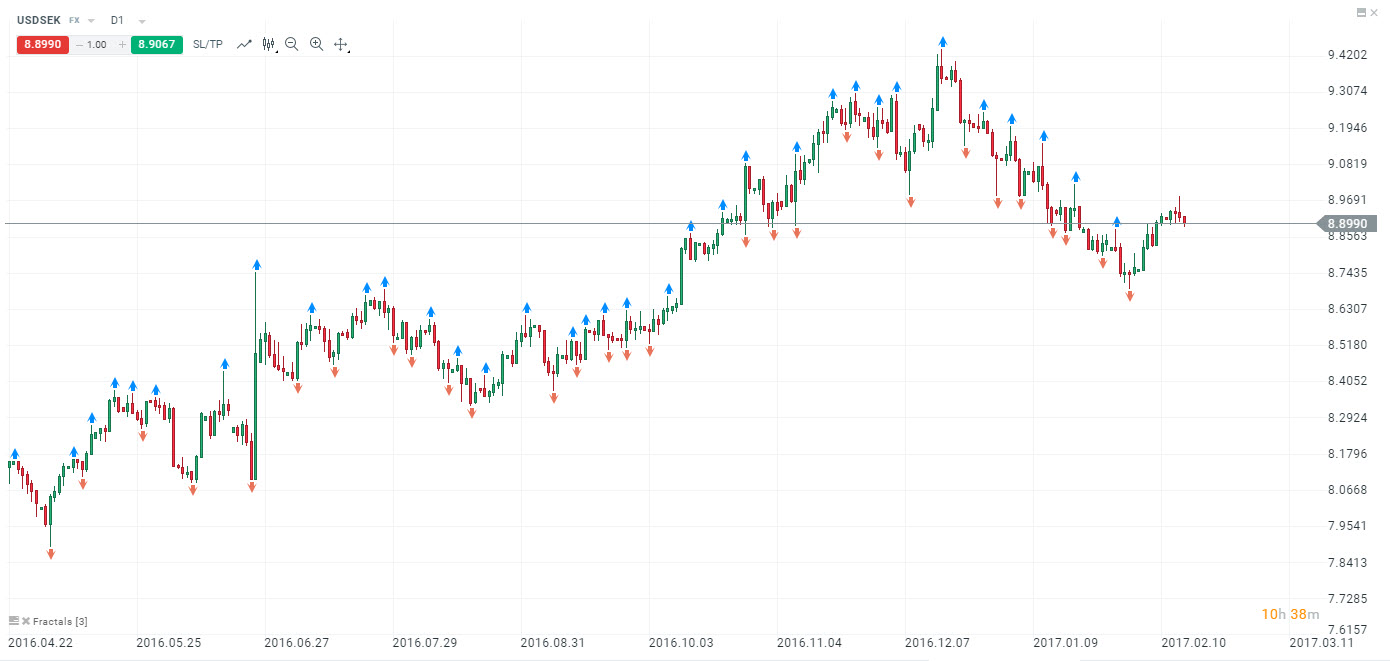Image resolution: width=1390 pixels, height=661 pixels.
Task: Open Fractals indicator settings icon
Action: (13, 621)
